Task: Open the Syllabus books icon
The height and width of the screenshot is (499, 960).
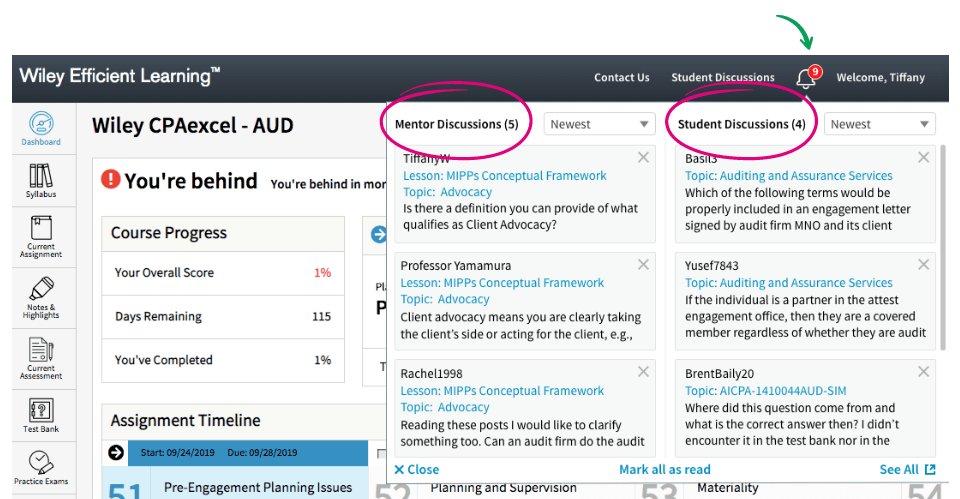Action: 41,181
